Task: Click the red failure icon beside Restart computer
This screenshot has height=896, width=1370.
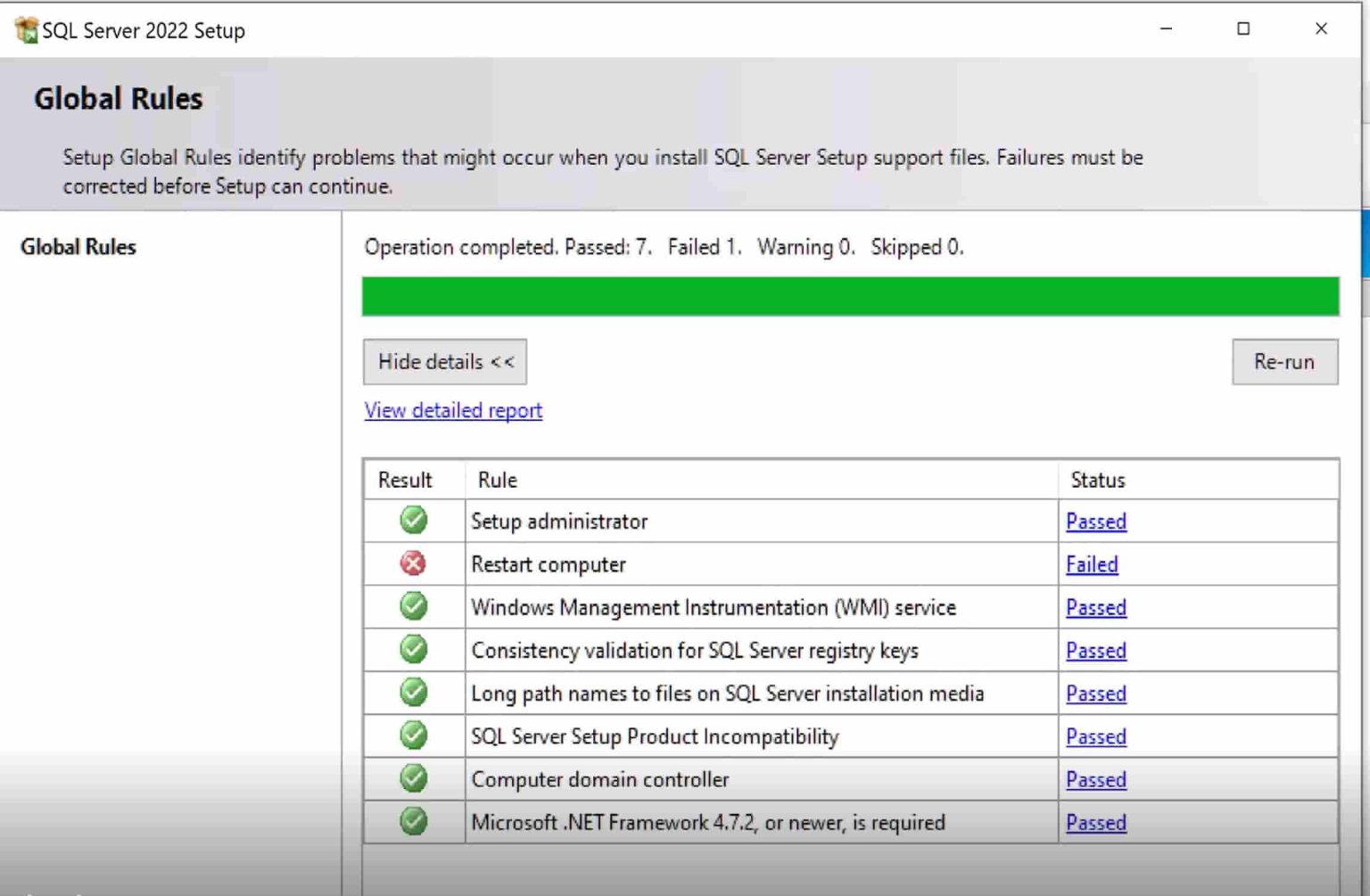Action: click(x=413, y=563)
